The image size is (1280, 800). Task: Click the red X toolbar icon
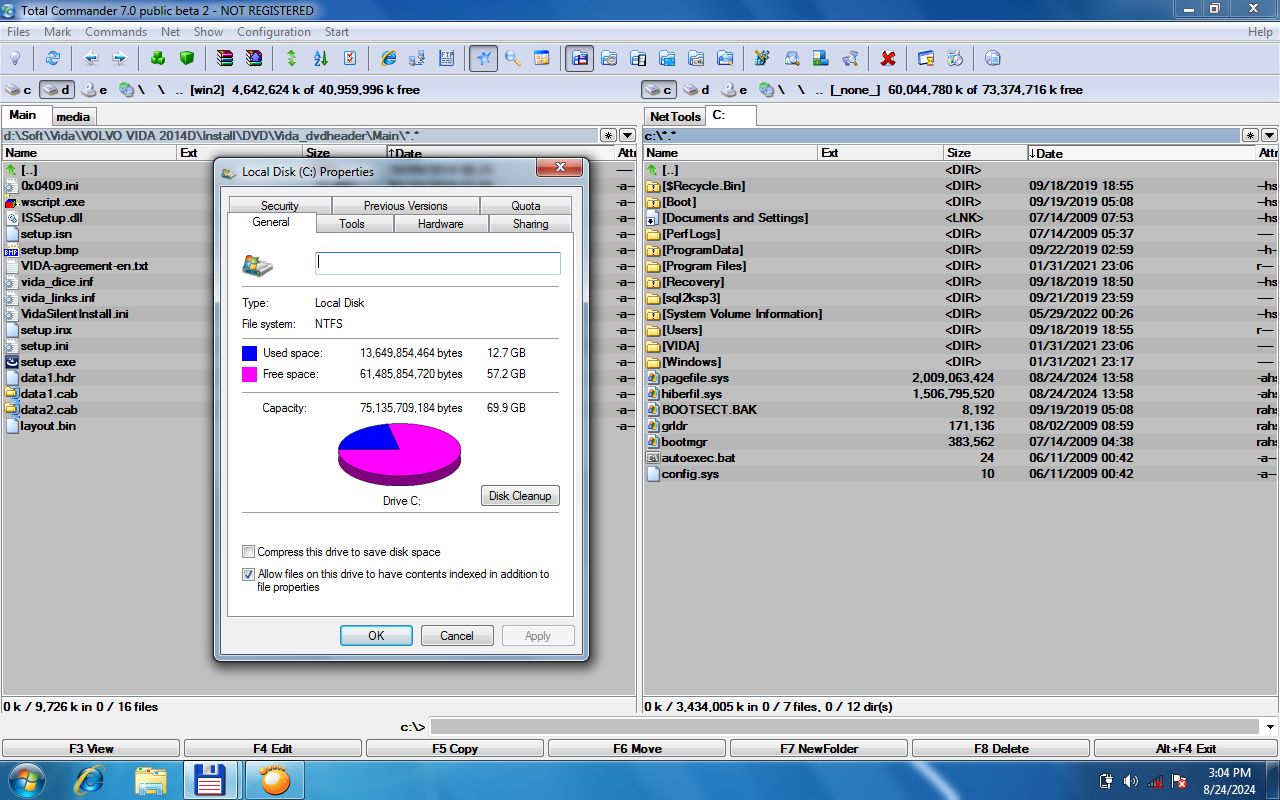(887, 58)
